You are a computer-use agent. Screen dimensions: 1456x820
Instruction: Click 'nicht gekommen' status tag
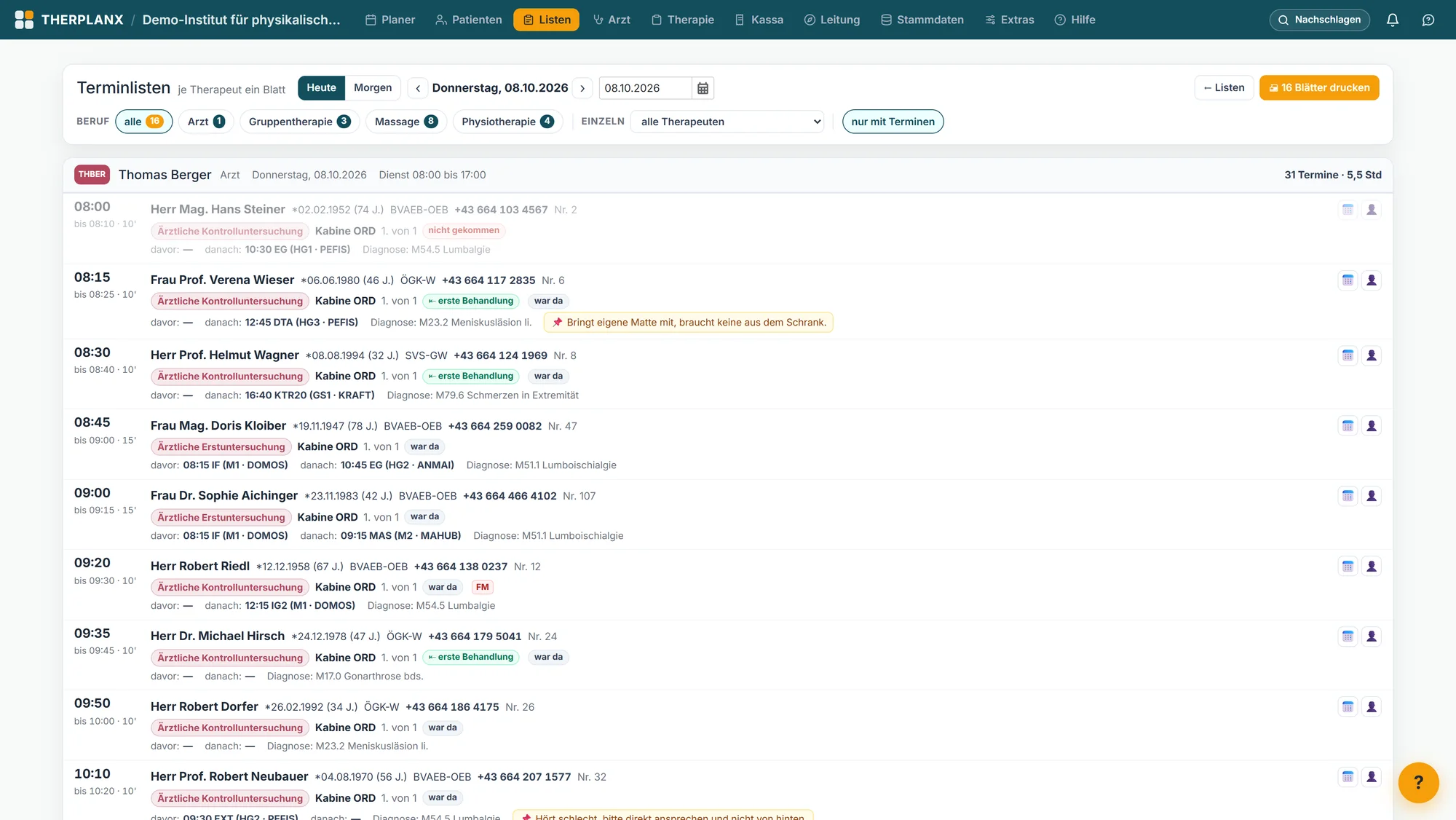click(x=464, y=230)
